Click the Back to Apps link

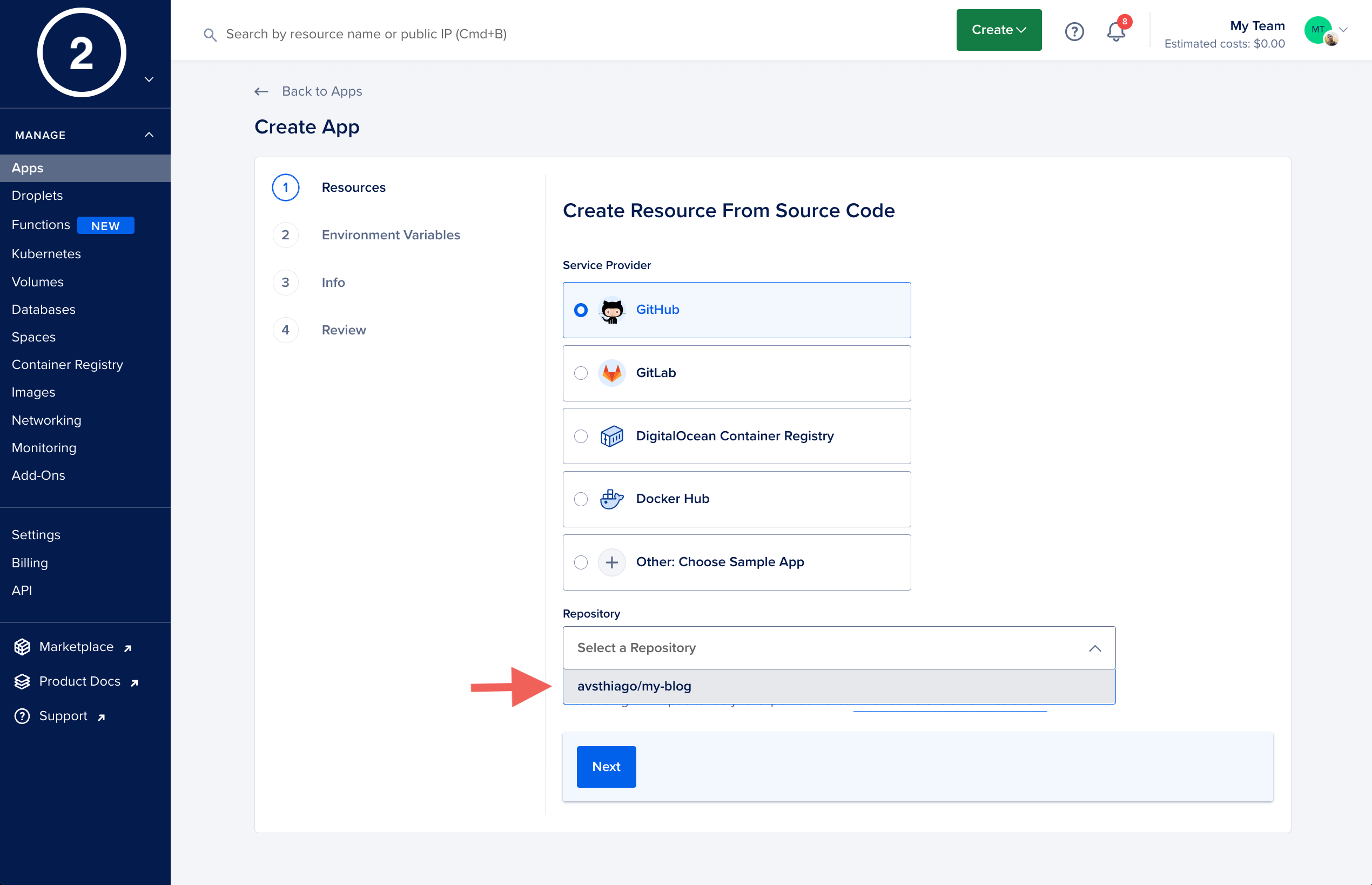[322, 91]
